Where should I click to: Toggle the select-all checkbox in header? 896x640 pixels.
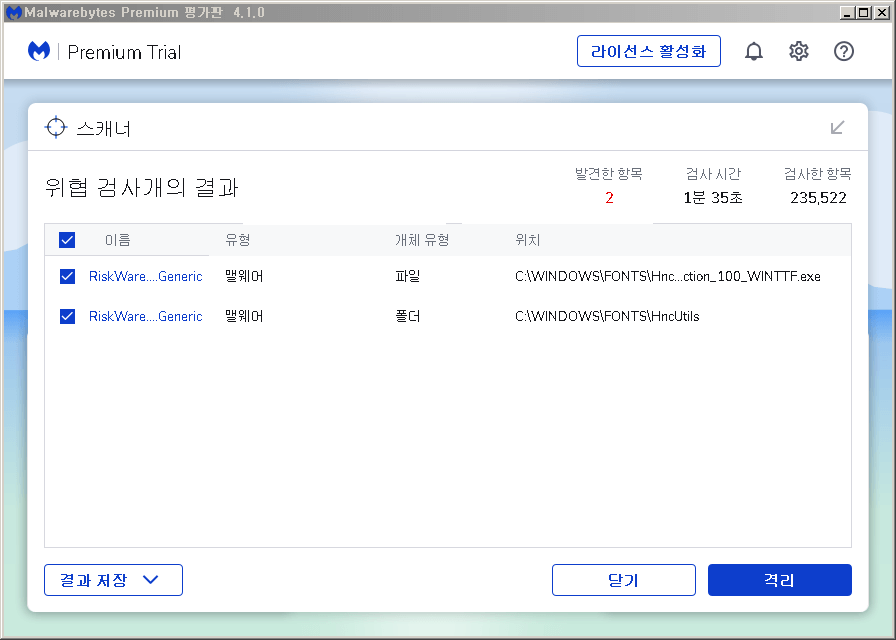point(67,240)
